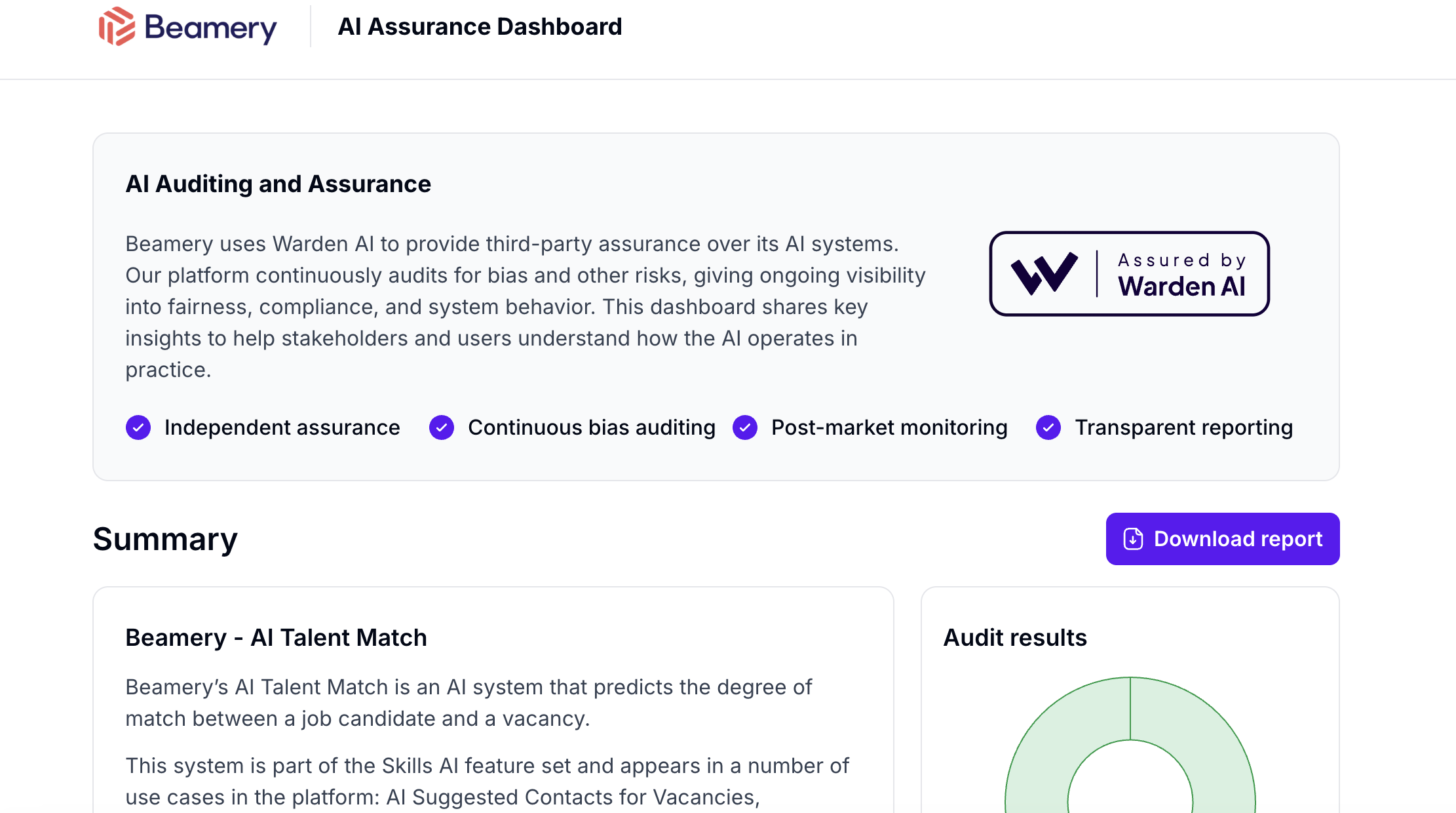This screenshot has height=813, width=1456.
Task: Open the Assured by Warden AI badge
Action: click(x=1130, y=275)
